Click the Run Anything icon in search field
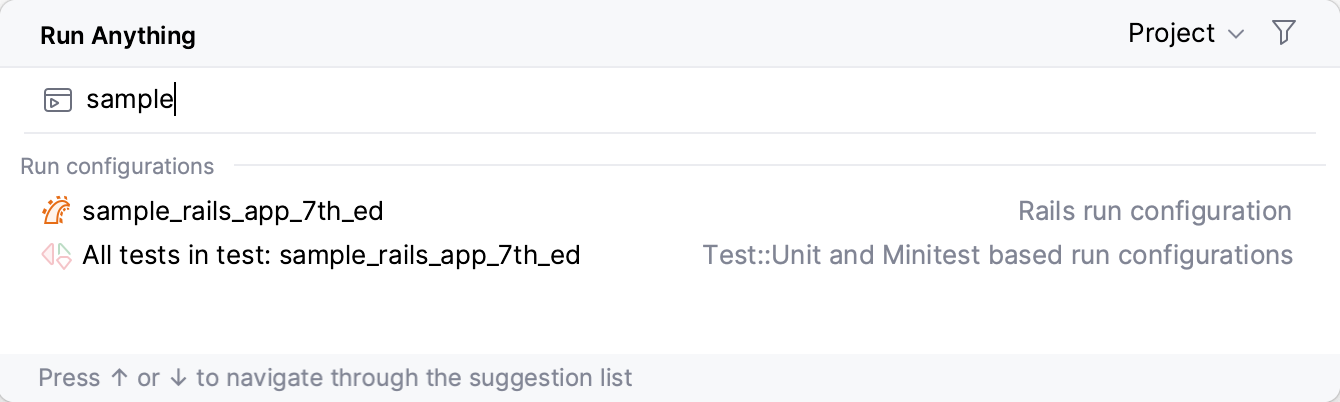This screenshot has width=1340, height=402. 58,100
